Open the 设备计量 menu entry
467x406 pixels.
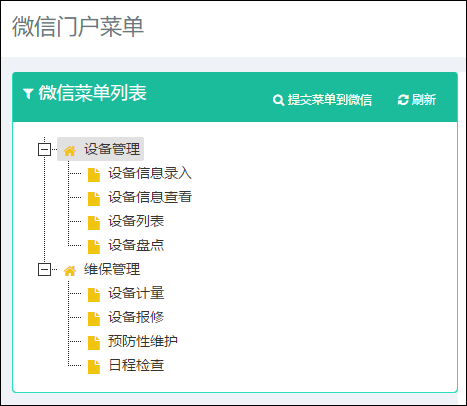point(136,293)
